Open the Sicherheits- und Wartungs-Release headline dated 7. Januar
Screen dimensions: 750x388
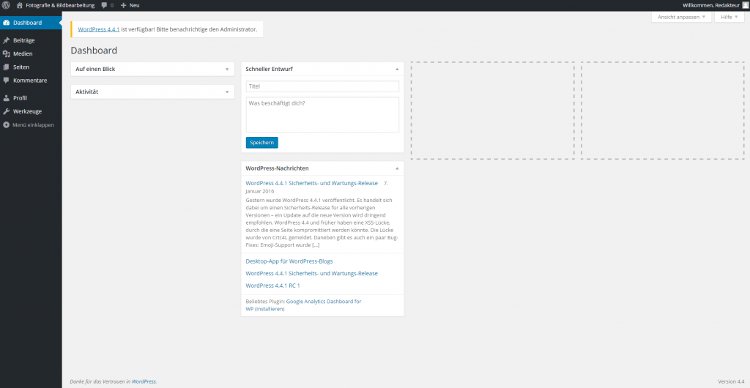click(311, 183)
